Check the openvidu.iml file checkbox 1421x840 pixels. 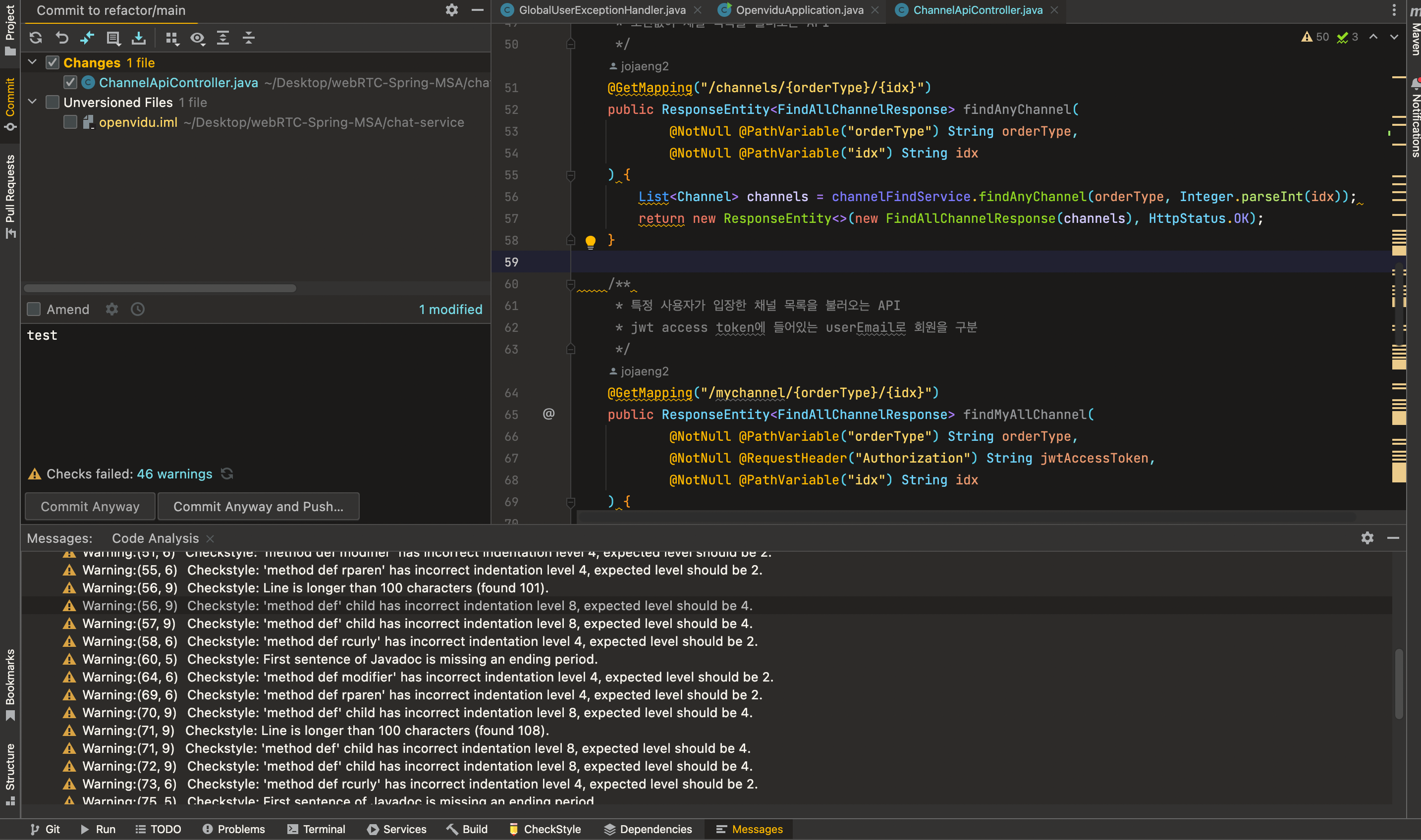pos(70,122)
